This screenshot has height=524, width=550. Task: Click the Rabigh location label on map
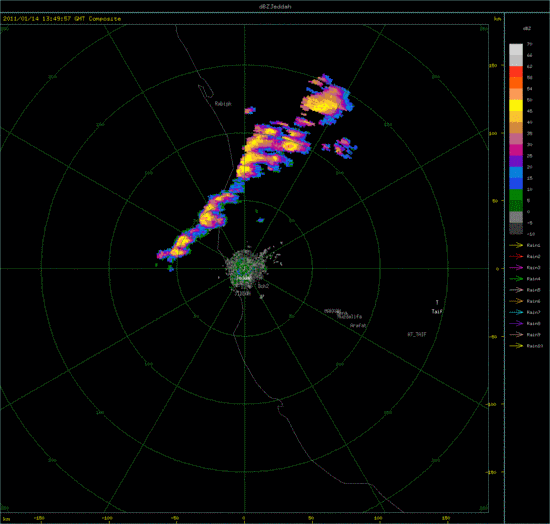(x=223, y=104)
